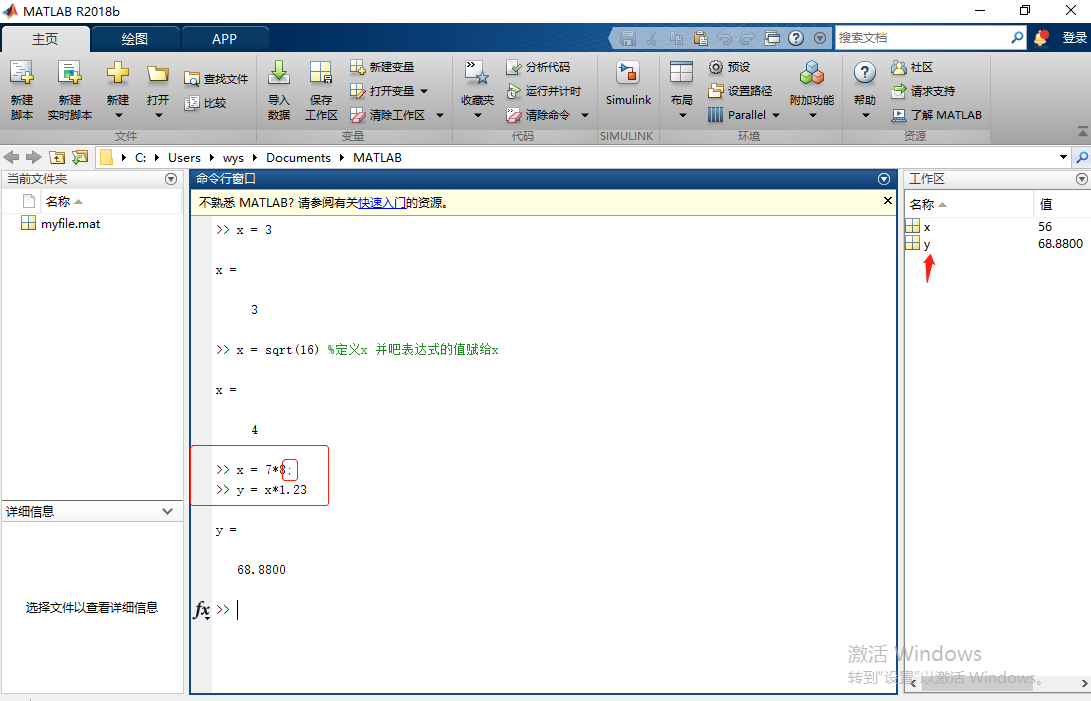Image resolution: width=1091 pixels, height=701 pixels.
Task: Collapse the 详细信息 details panel
Action: (x=167, y=511)
